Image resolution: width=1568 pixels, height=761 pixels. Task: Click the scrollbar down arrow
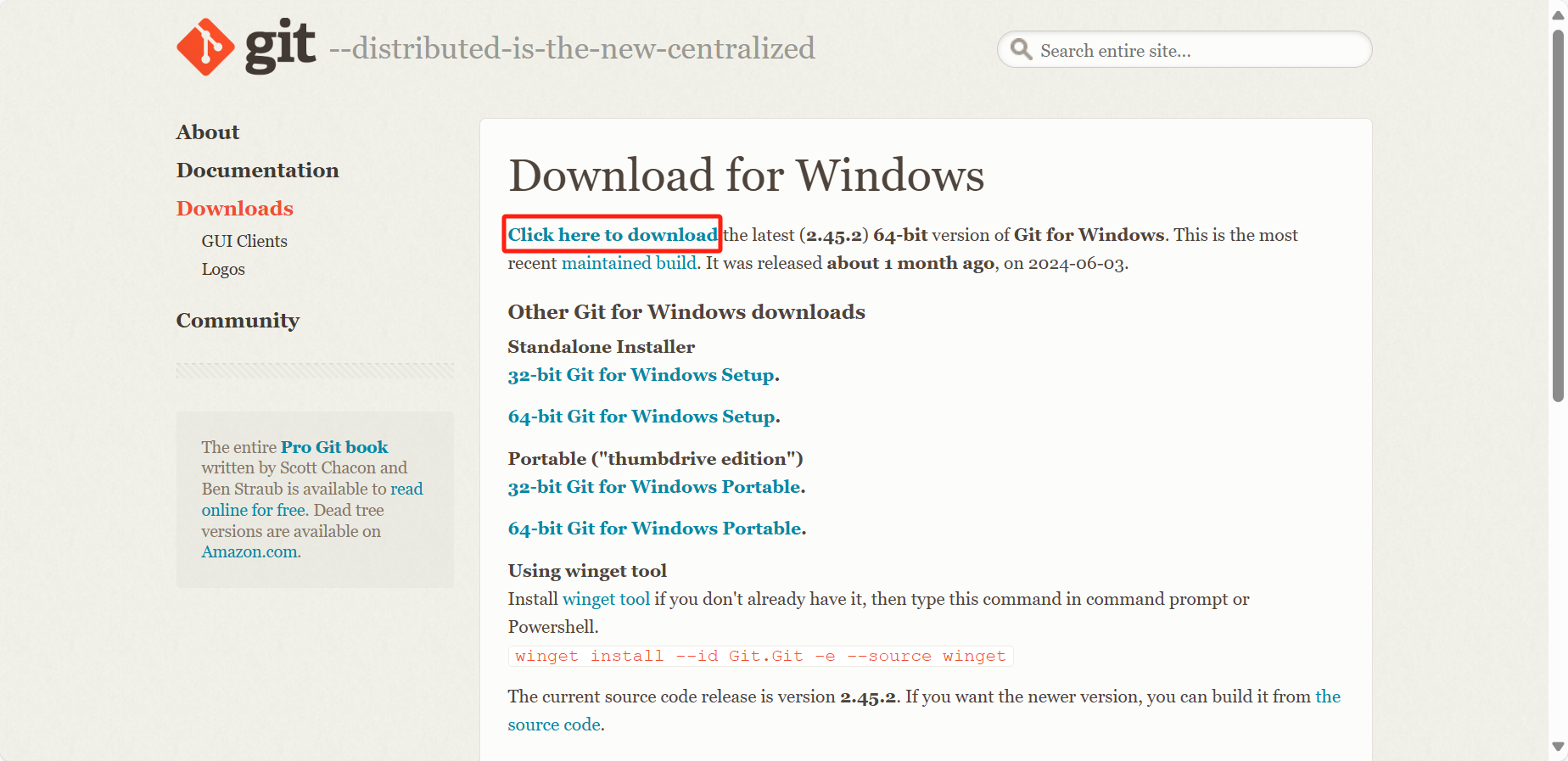[x=1558, y=747]
